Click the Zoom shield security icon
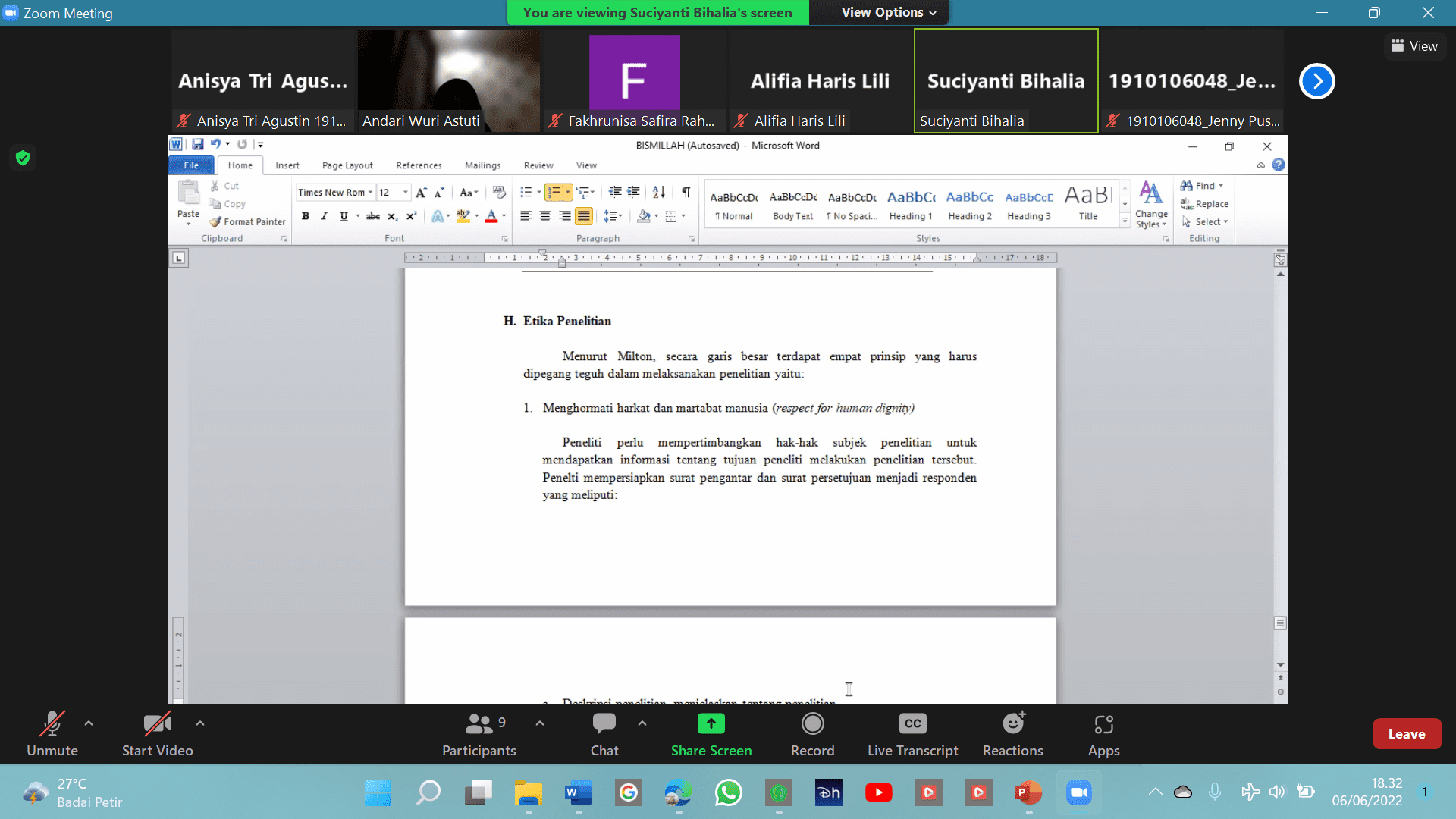1456x819 pixels. [x=23, y=158]
